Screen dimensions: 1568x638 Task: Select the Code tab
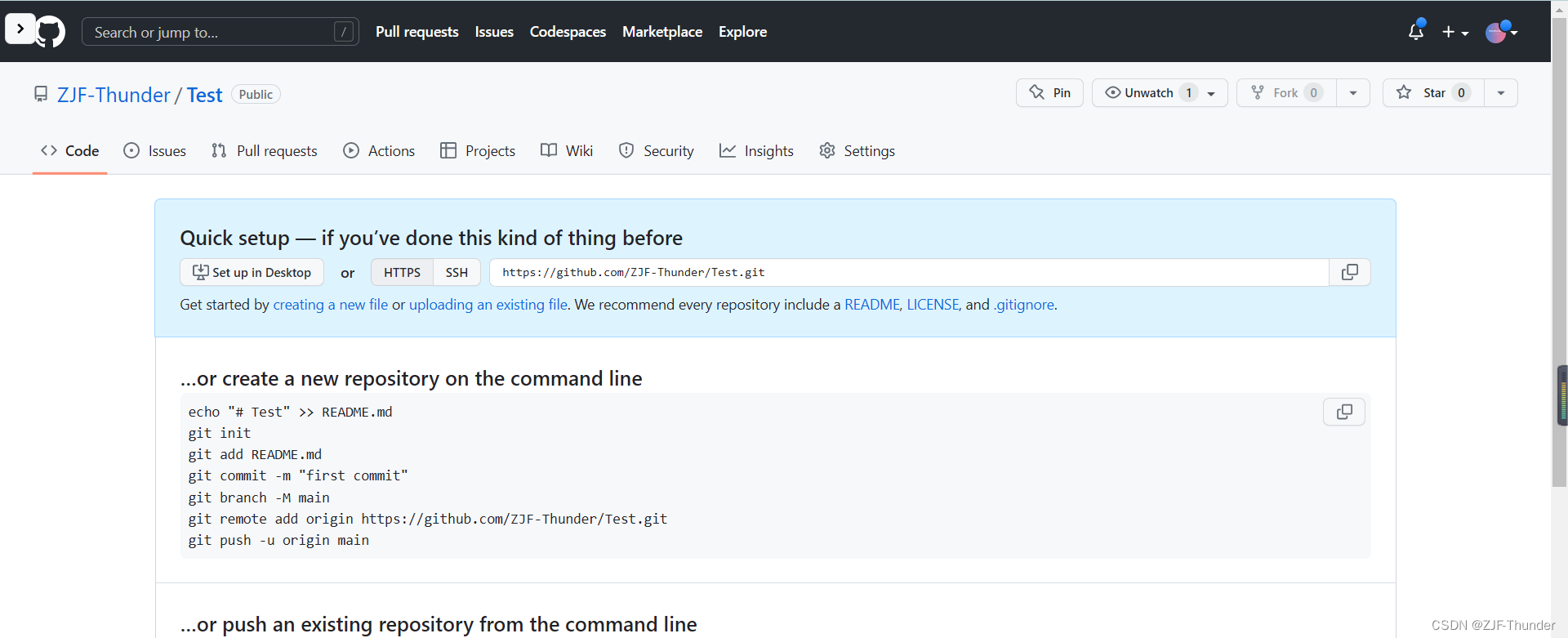point(70,151)
